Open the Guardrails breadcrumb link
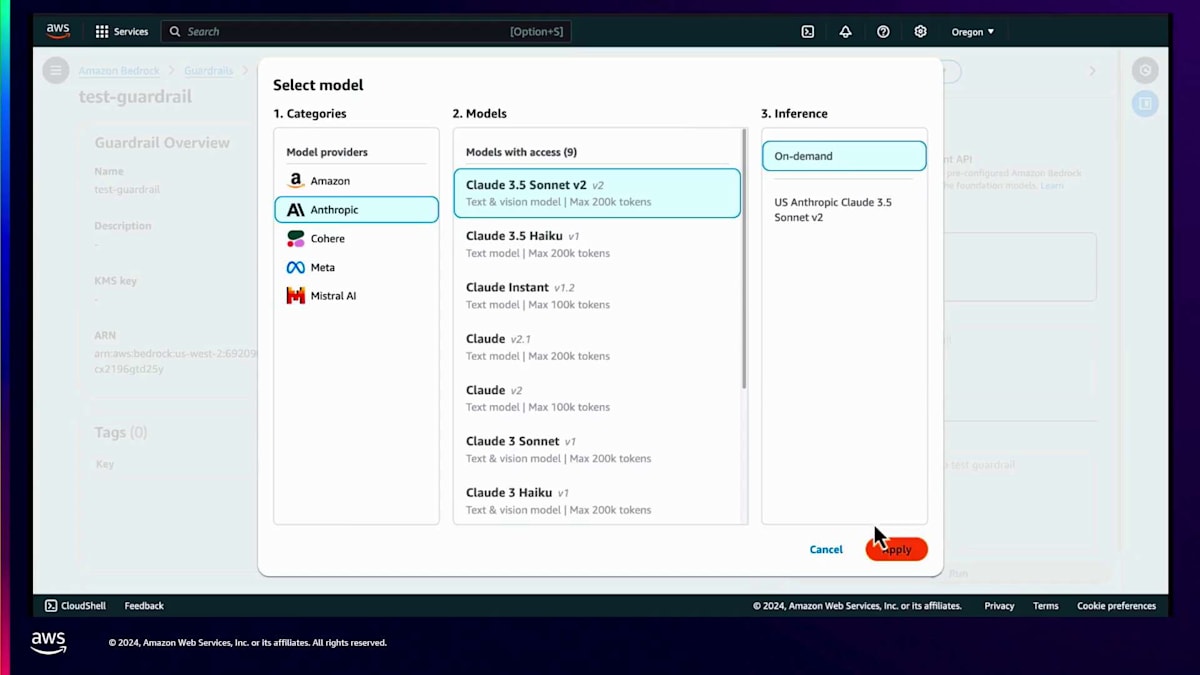 209,71
